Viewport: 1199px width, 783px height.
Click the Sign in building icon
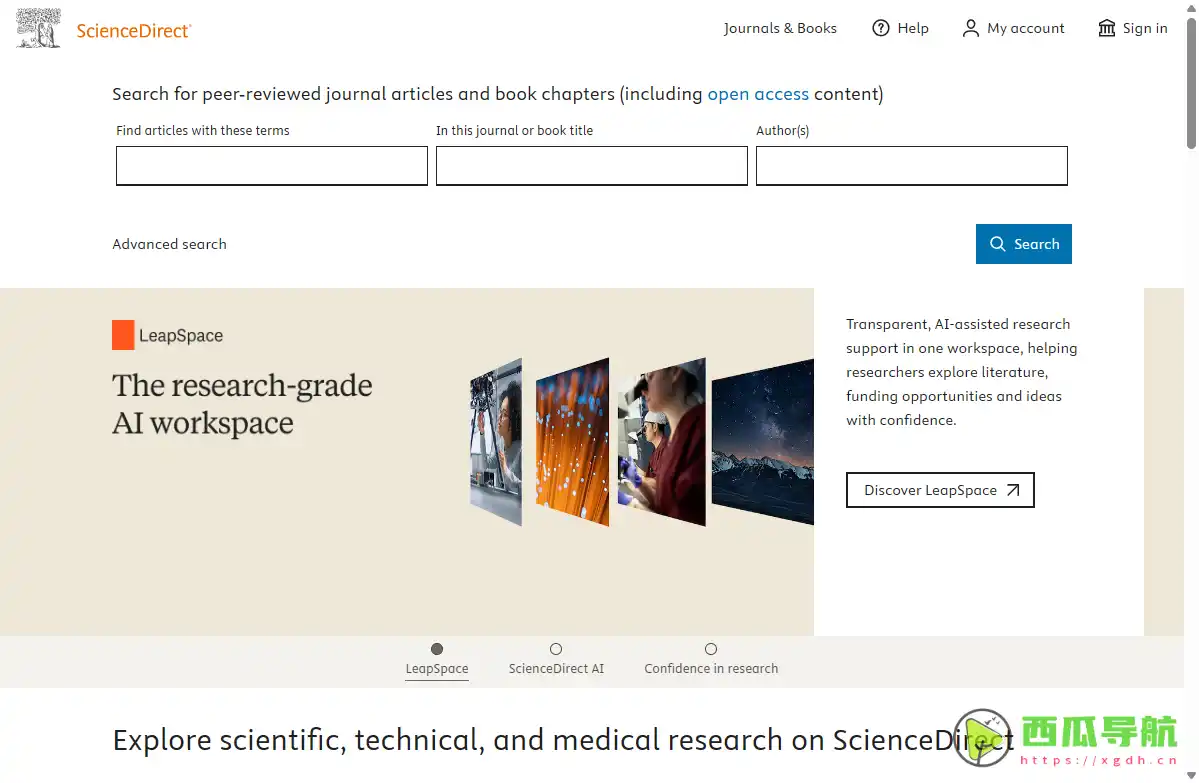pos(1107,28)
